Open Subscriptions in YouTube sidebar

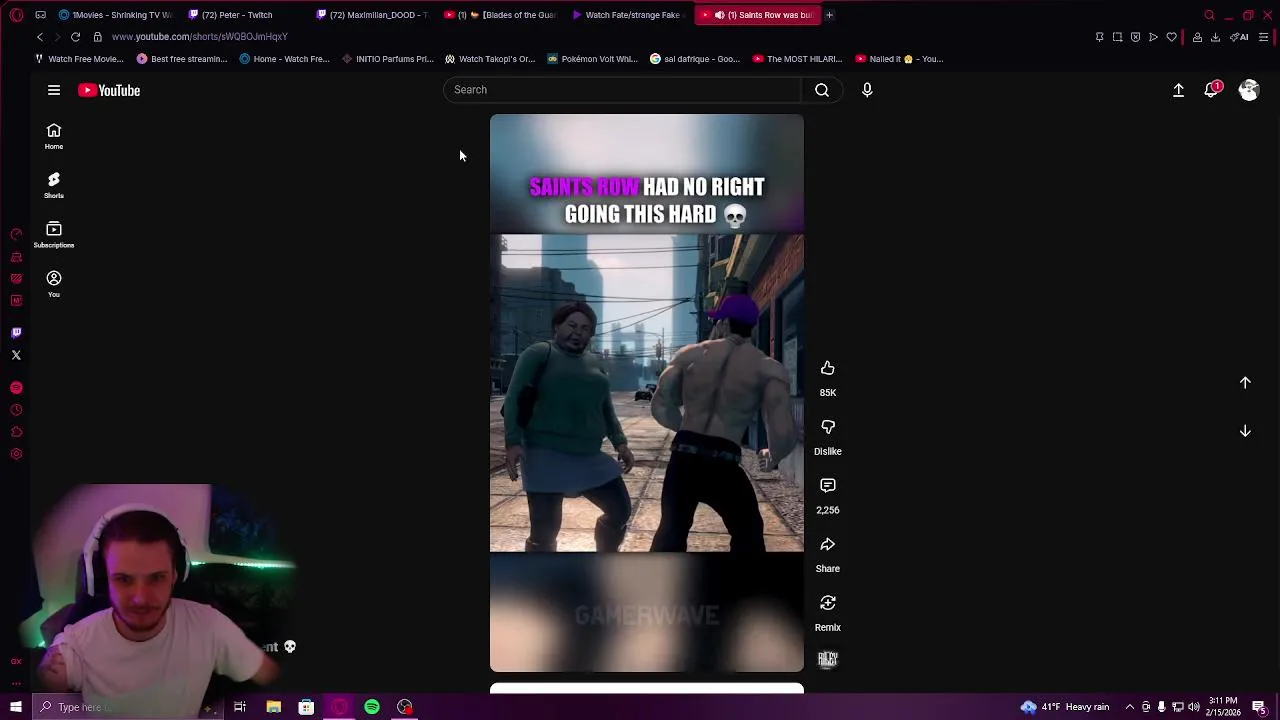coord(54,235)
